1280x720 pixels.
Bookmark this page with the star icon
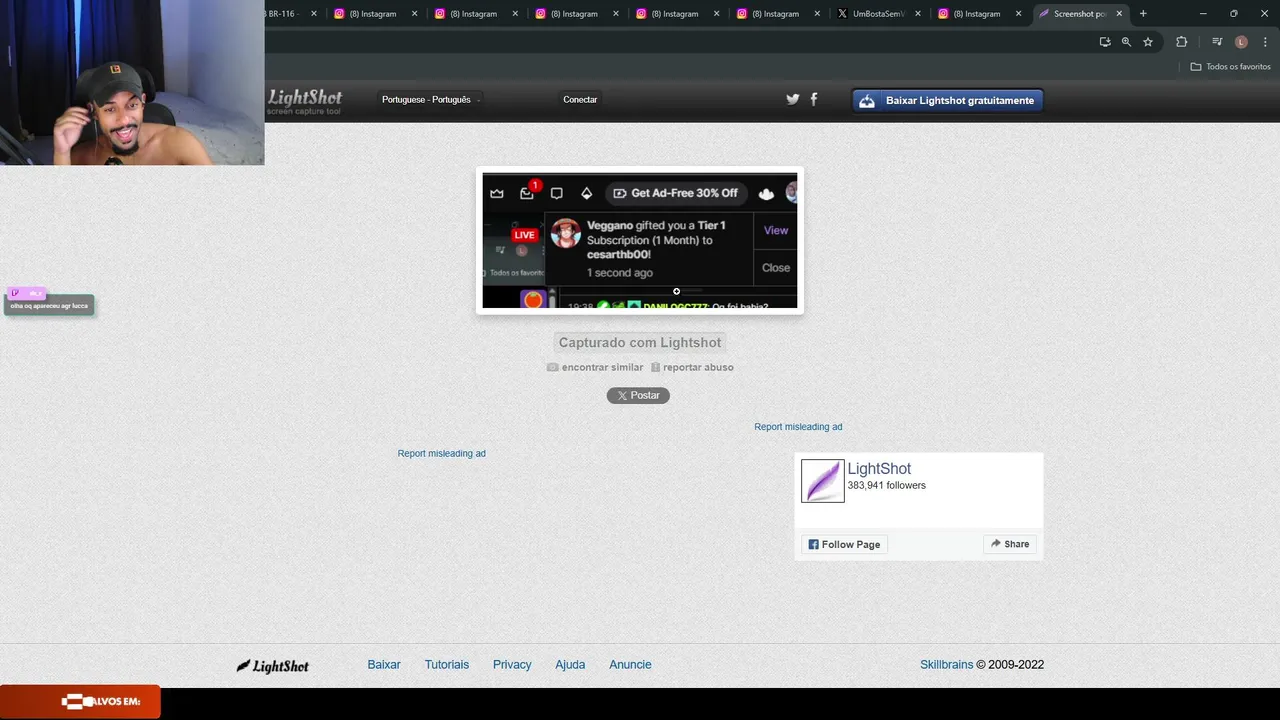coord(1148,42)
